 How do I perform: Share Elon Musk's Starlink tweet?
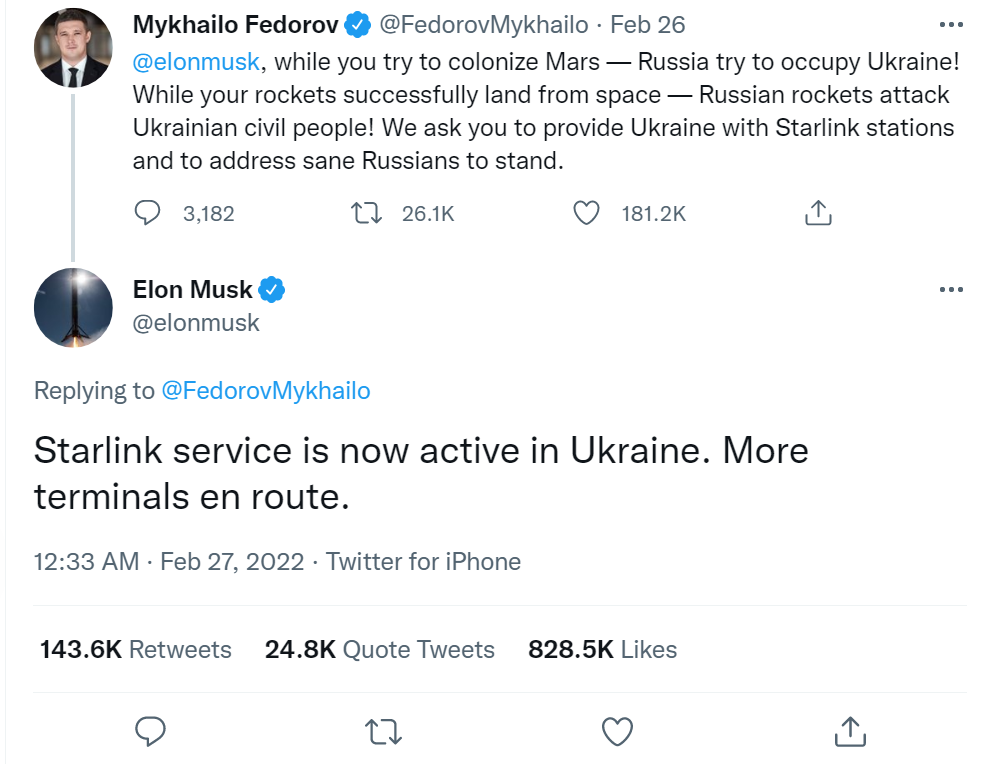[x=851, y=731]
